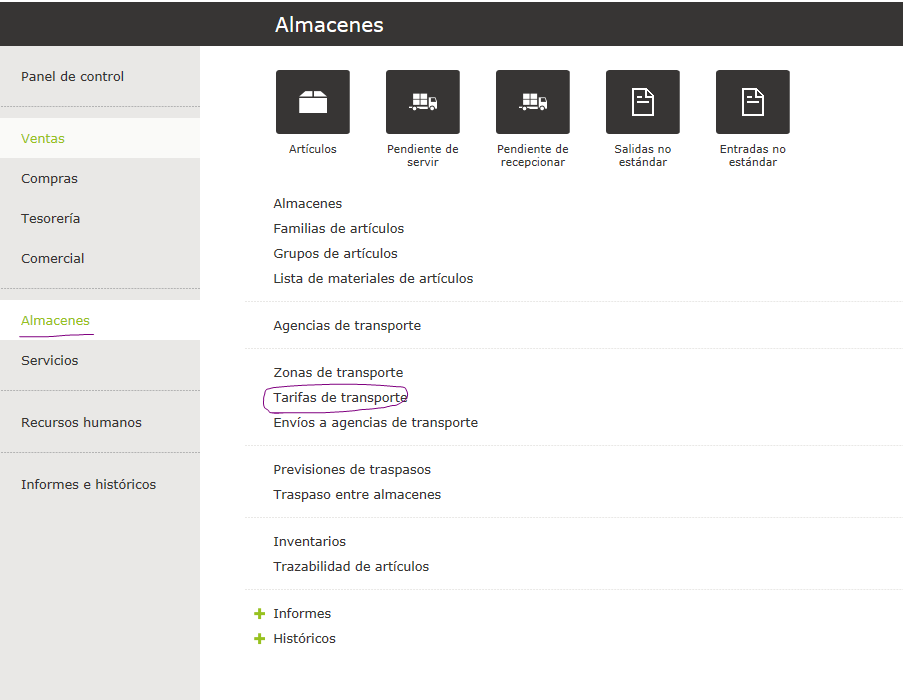Click the Artículos caption under box icon
The image size is (903, 700).
click(x=313, y=149)
